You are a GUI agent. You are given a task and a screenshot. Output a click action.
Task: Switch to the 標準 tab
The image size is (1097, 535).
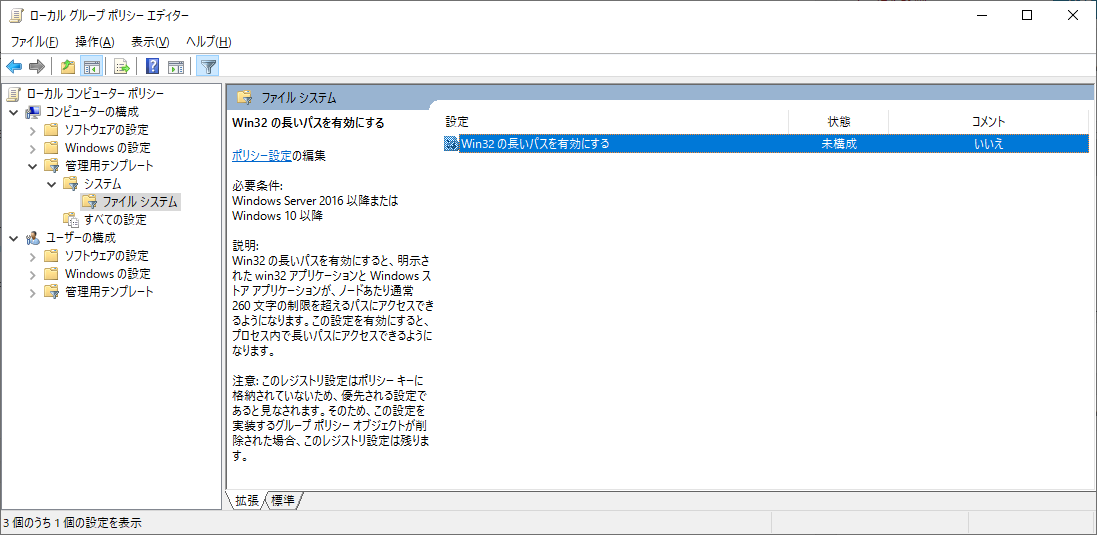point(283,500)
